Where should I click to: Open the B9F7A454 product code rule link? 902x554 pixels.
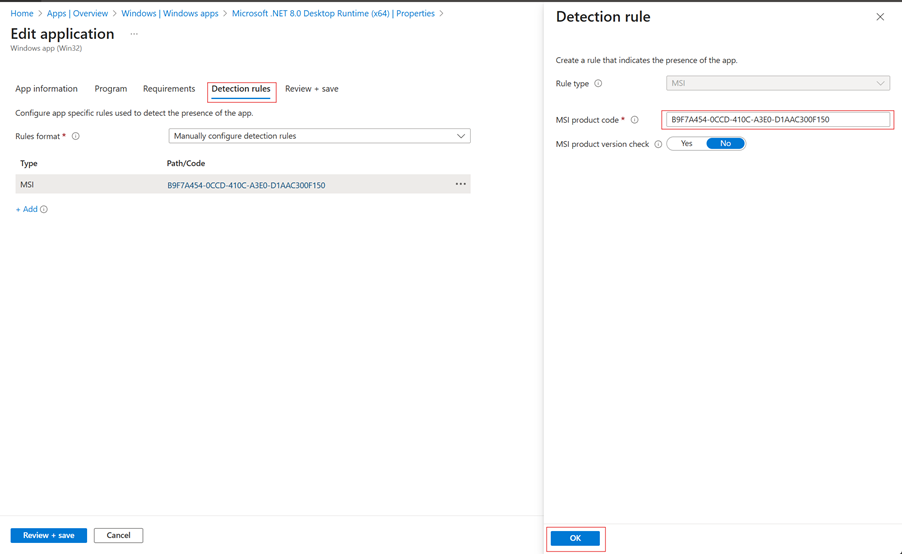(x=246, y=185)
